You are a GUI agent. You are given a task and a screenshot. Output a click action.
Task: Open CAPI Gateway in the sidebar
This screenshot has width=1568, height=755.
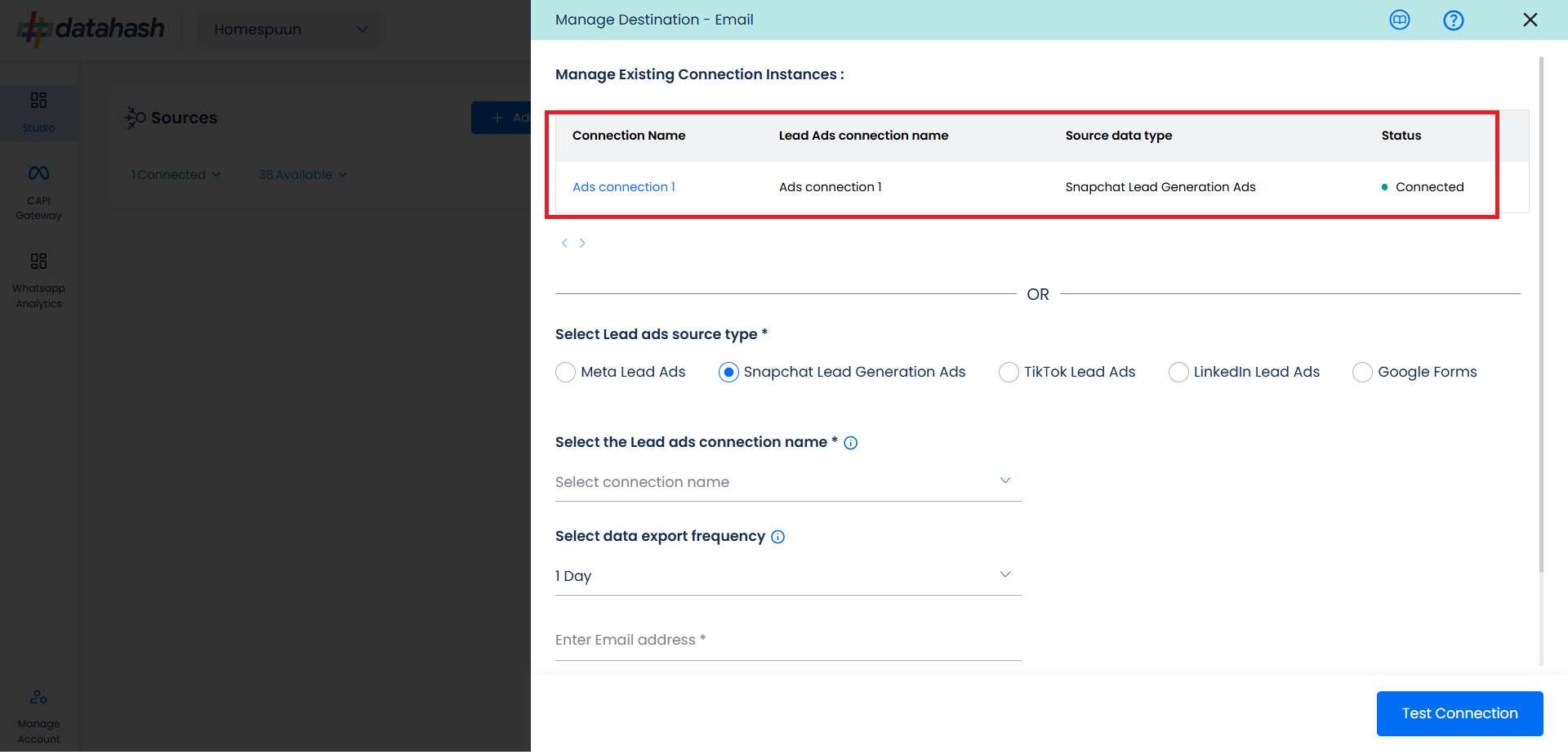click(38, 193)
